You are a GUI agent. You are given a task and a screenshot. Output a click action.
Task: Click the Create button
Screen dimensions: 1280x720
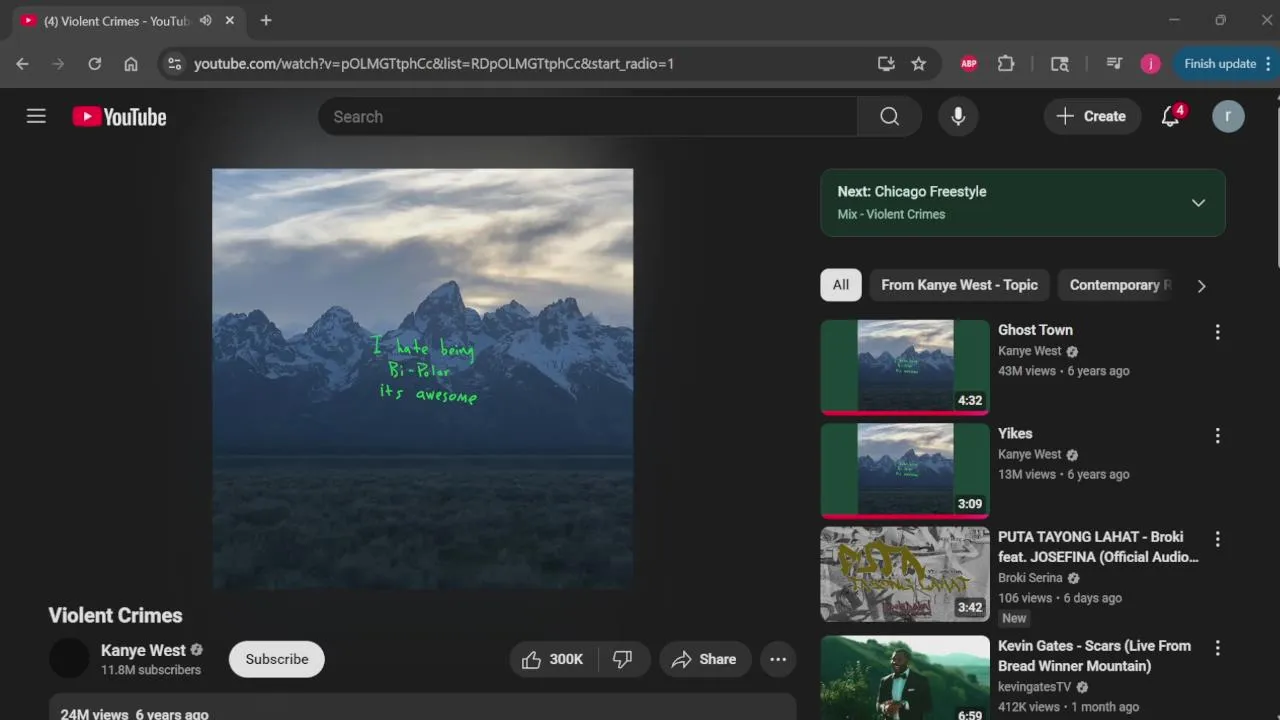coord(1092,116)
